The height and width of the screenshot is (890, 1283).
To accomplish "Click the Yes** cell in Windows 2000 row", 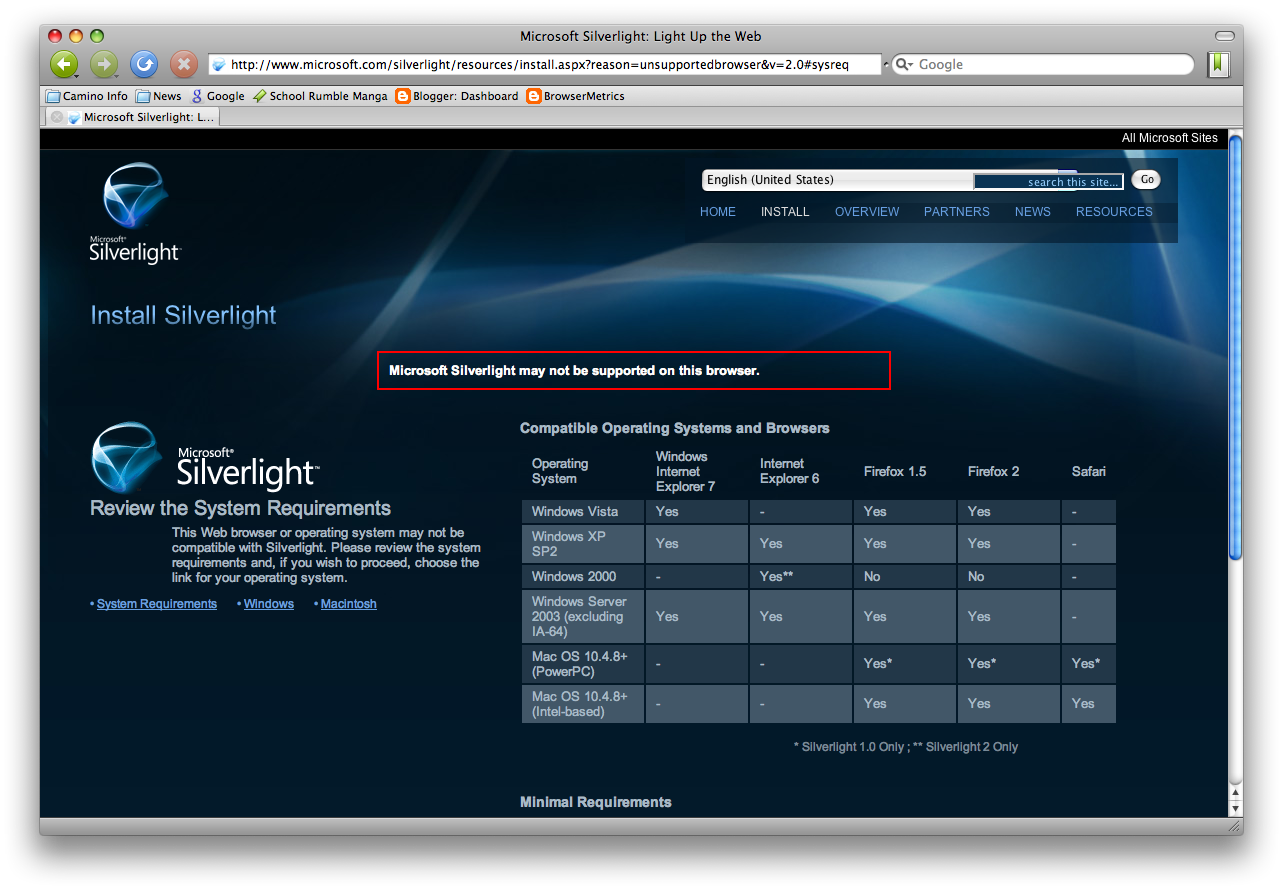I will pos(777,576).
